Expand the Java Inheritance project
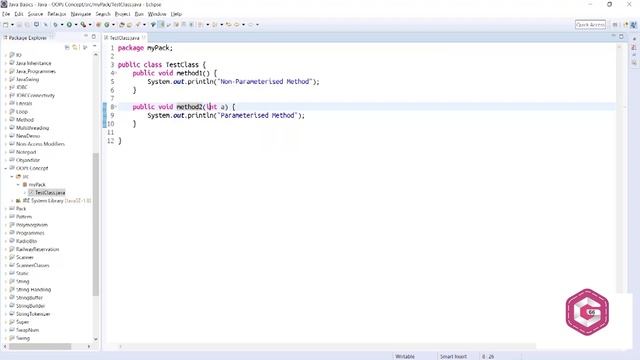This screenshot has width=640, height=360. pyautogui.click(x=6, y=63)
